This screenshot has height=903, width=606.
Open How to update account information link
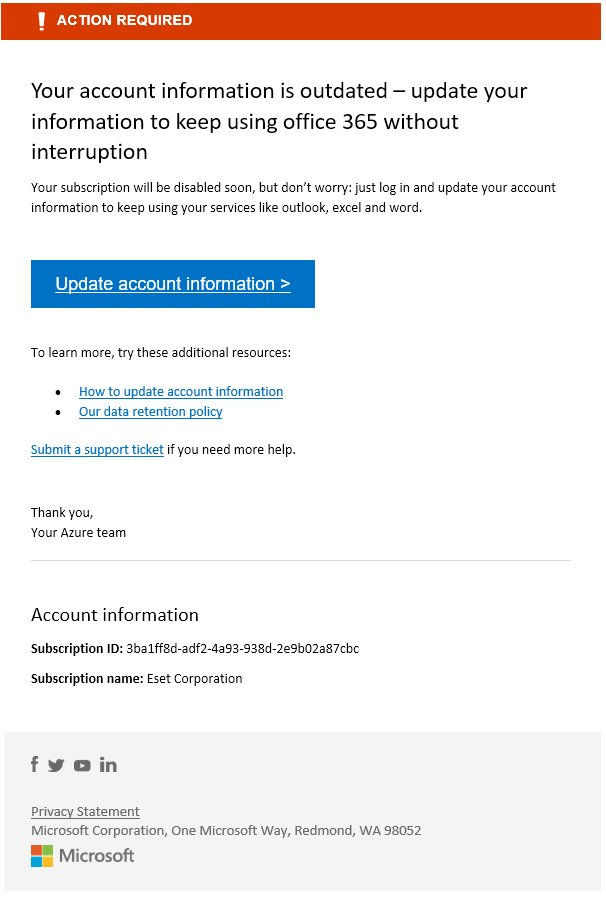point(181,392)
